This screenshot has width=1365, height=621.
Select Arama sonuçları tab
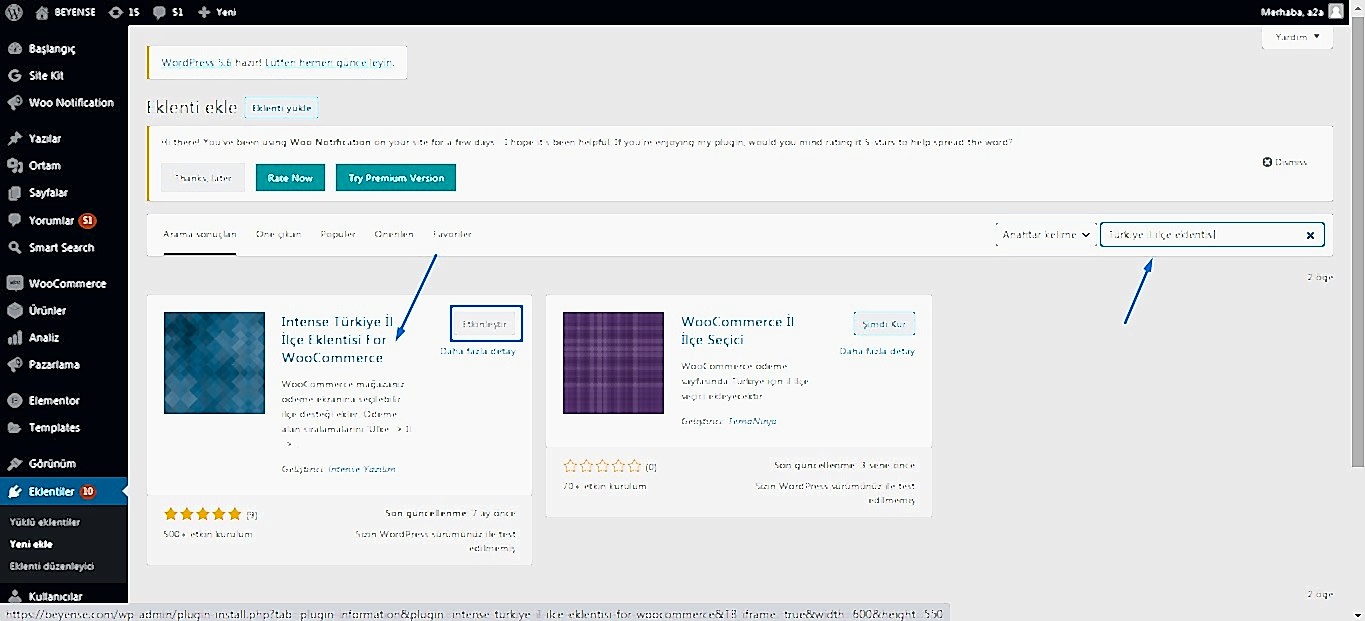pos(200,234)
